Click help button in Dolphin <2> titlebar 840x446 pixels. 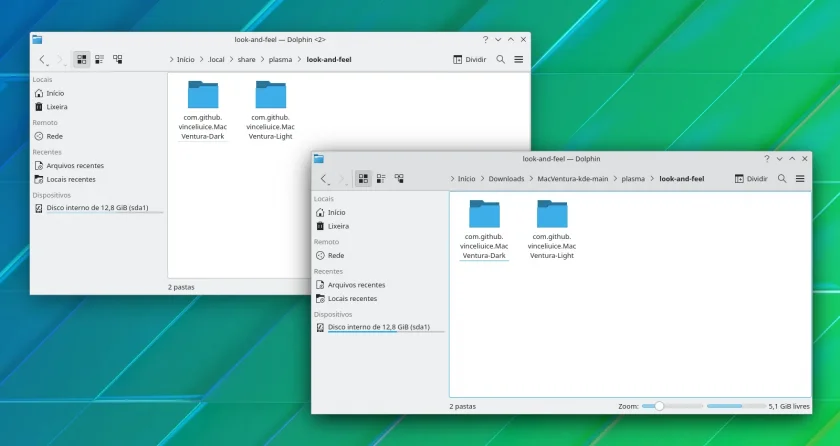485,40
